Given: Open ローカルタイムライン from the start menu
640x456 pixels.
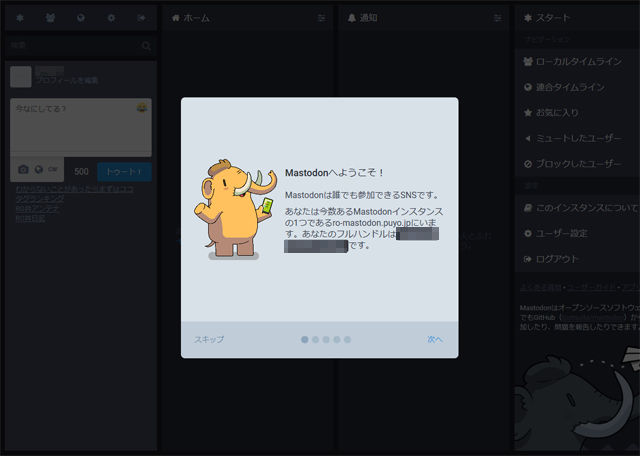Looking at the screenshot, I should click(577, 62).
